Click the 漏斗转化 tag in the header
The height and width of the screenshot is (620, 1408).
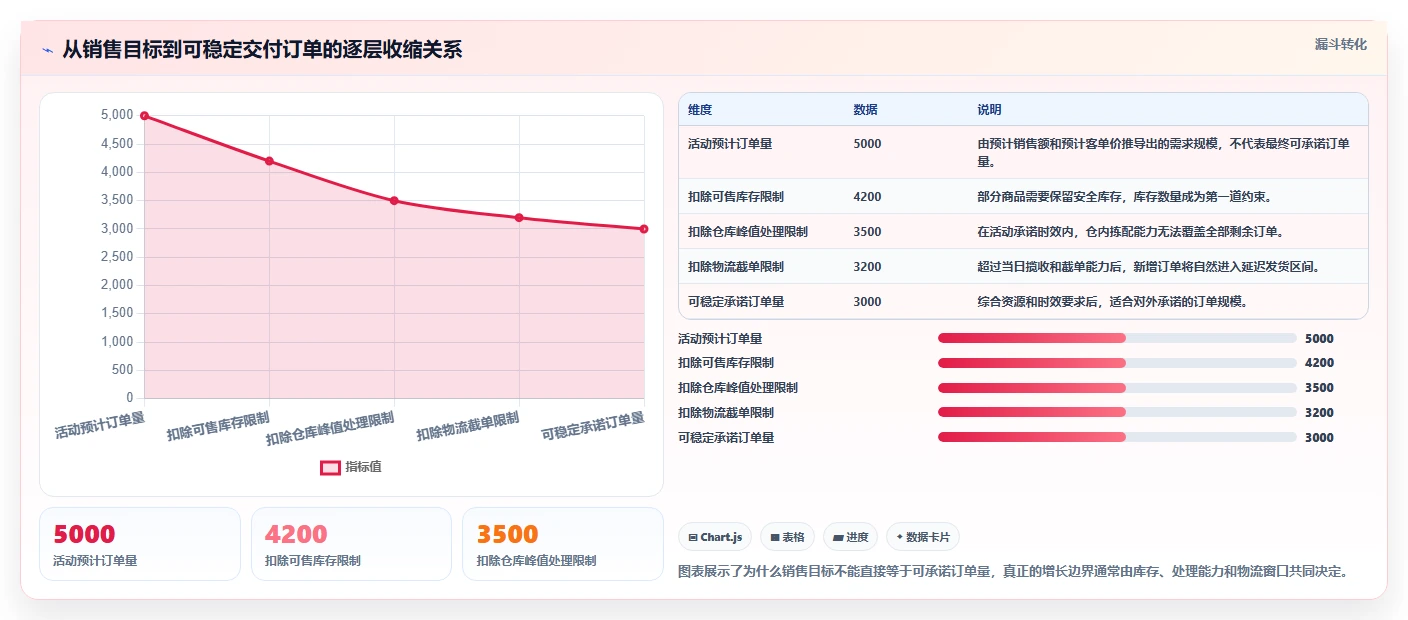click(x=1340, y=44)
